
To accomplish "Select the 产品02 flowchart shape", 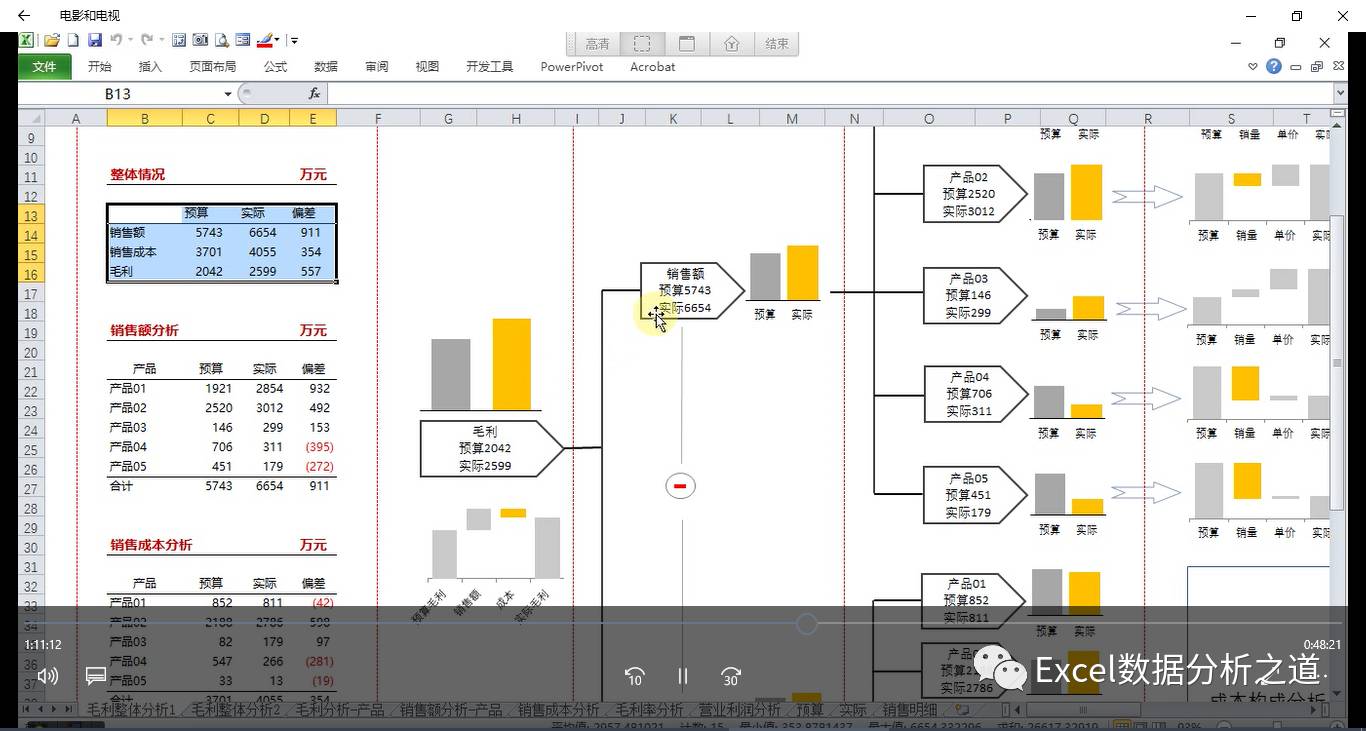I will click(x=975, y=194).
